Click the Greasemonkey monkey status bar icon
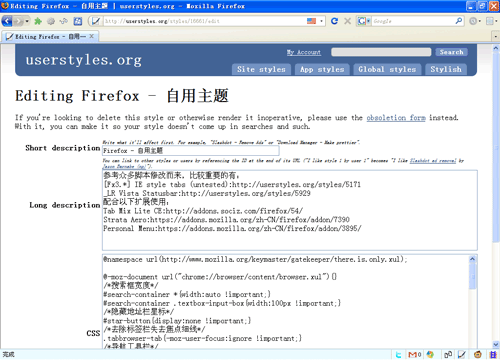 click(x=478, y=355)
